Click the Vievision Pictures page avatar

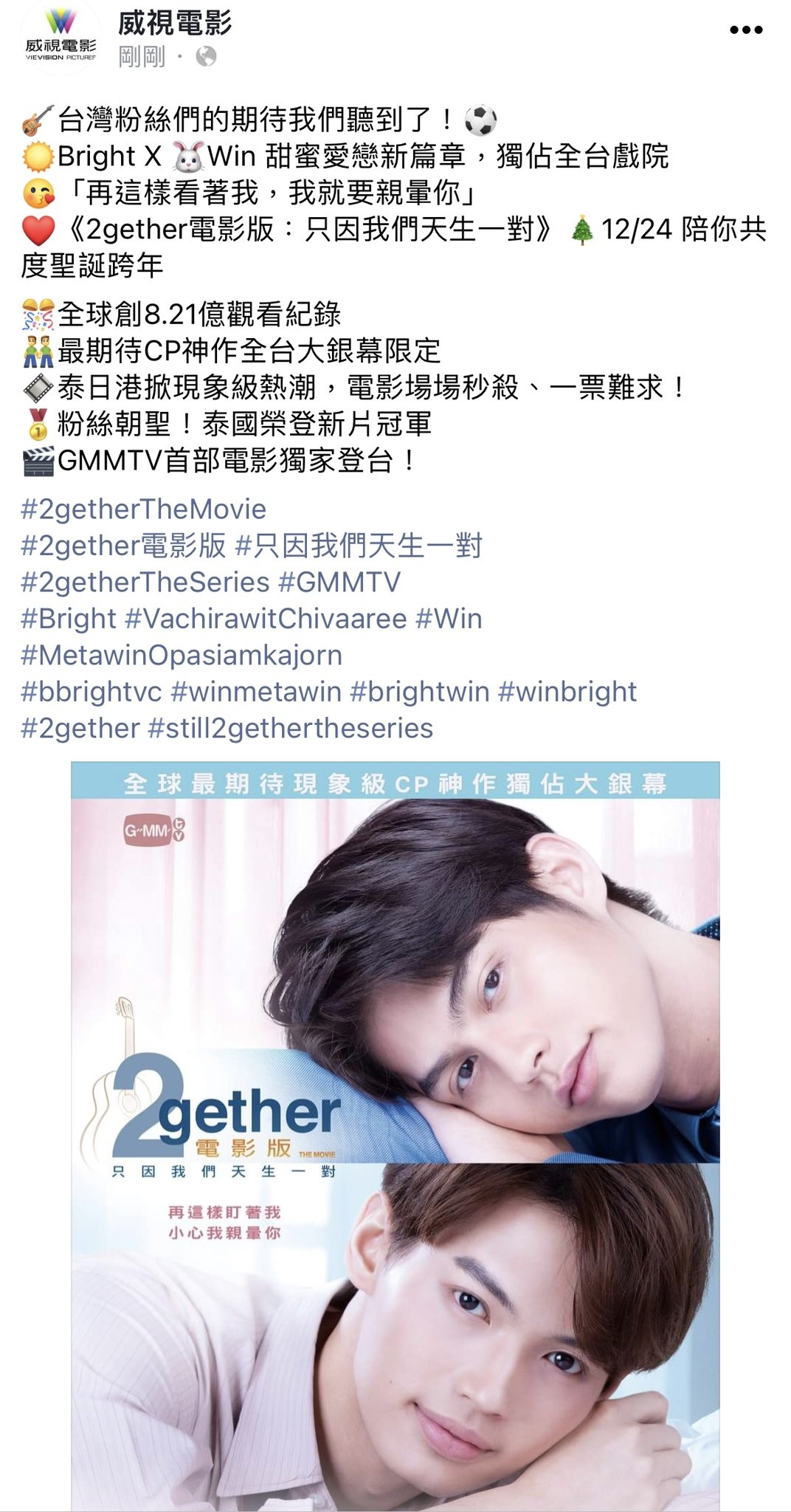pos(61,38)
